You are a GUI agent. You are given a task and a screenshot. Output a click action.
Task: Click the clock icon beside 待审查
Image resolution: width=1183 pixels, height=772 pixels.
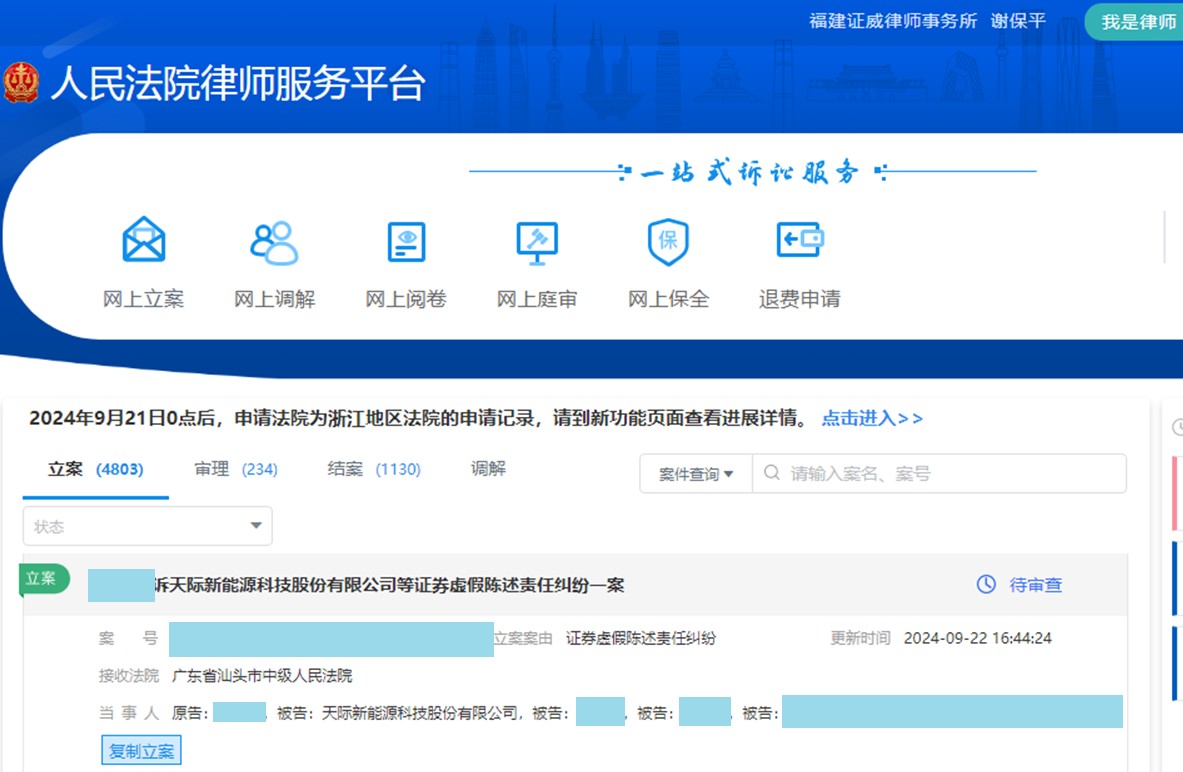click(986, 584)
